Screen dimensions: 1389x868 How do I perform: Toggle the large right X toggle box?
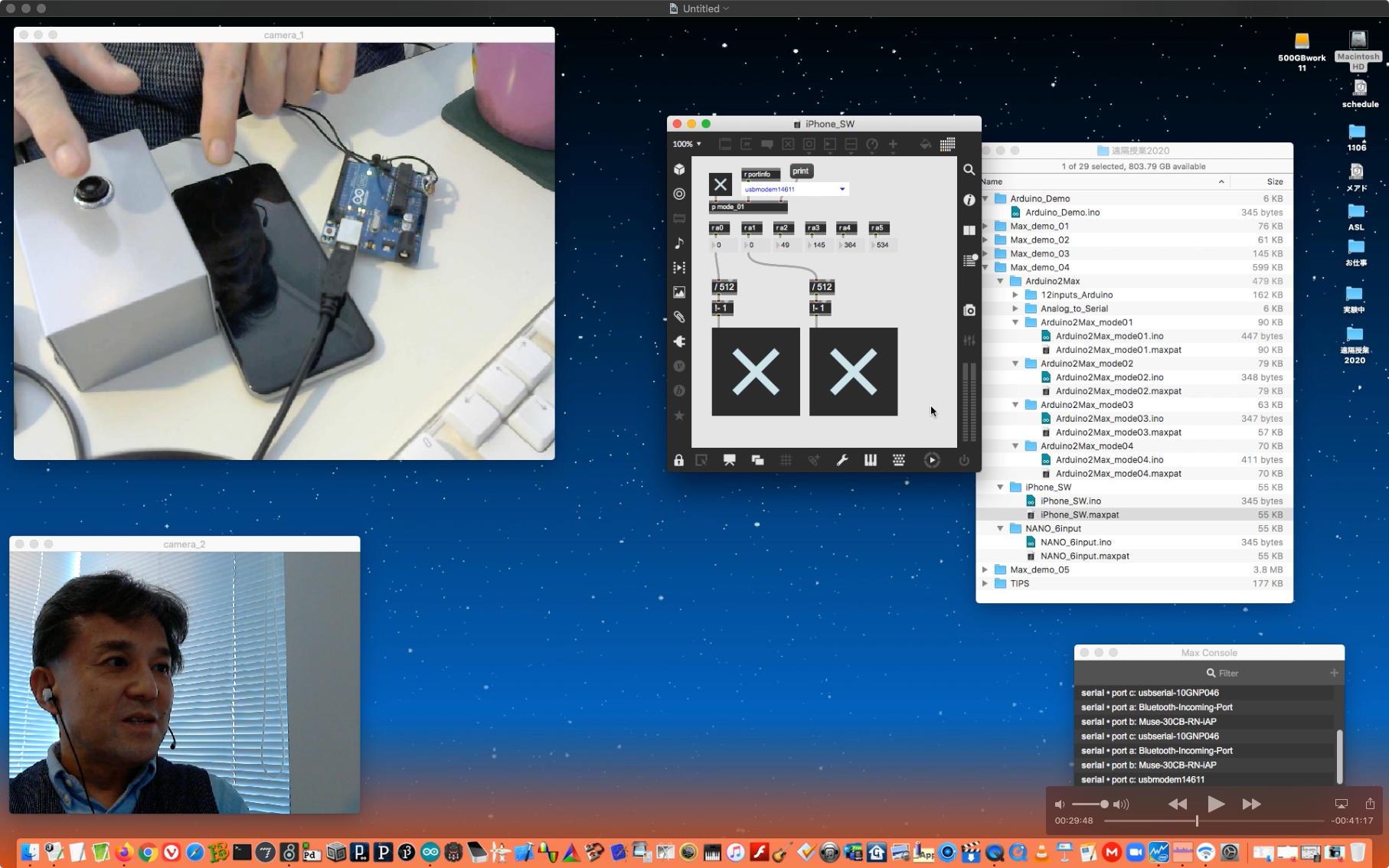pos(853,372)
